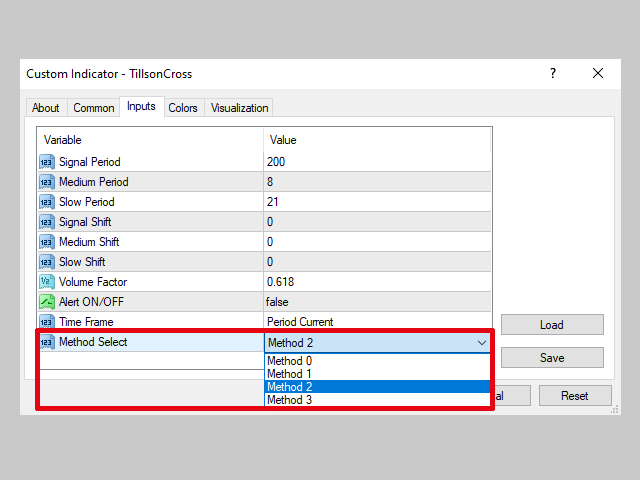Click the Alert ON/OFF row icon

(47, 302)
